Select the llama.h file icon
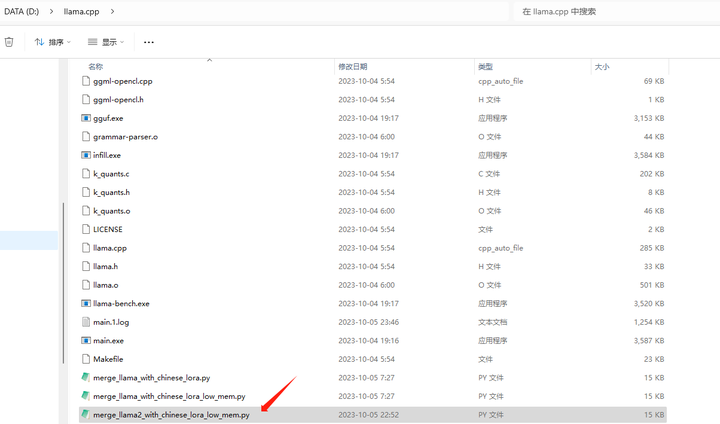 (86, 266)
